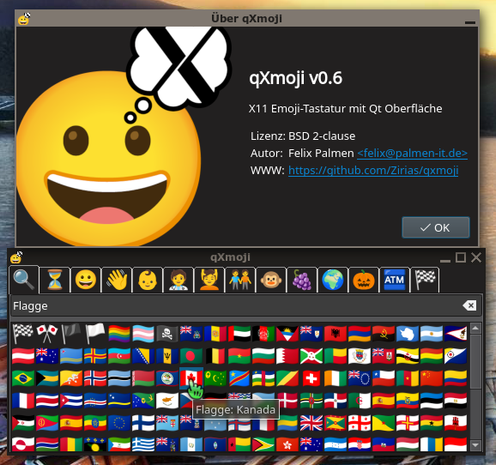Select the Burundi flag emoji
The image size is (496, 465).
tap(311, 356)
